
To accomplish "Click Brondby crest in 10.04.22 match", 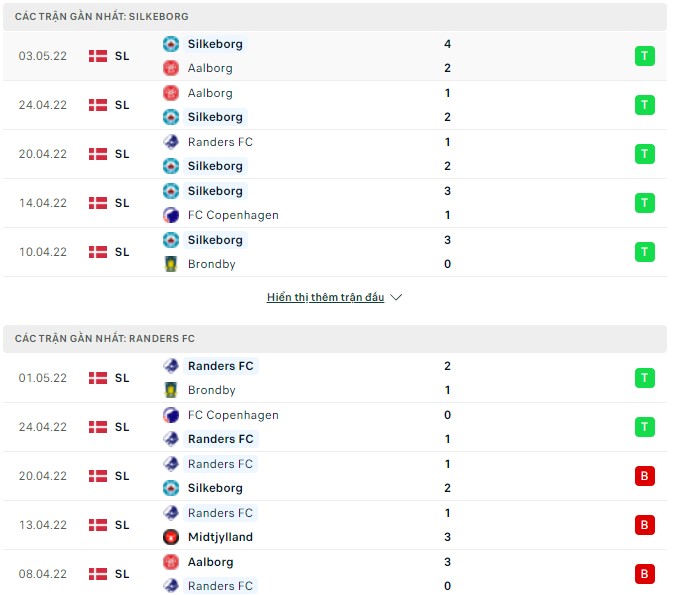I will tap(171, 264).
